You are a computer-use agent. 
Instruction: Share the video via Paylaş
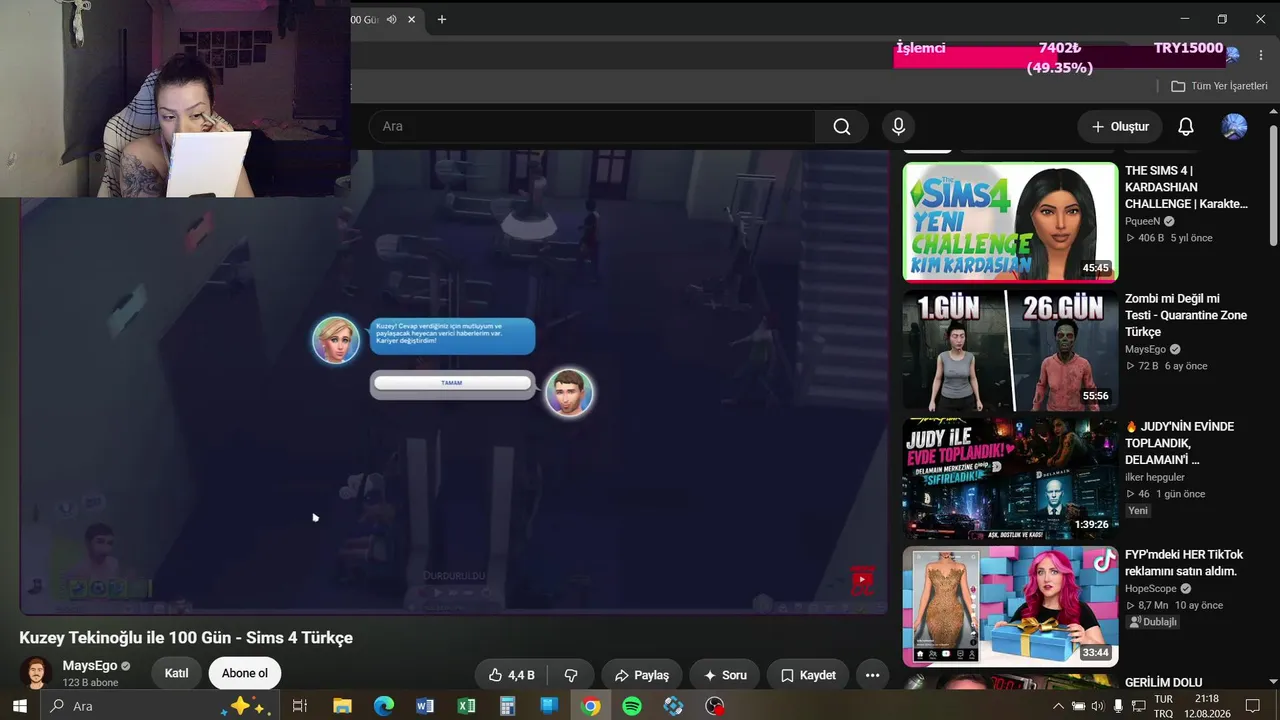641,675
